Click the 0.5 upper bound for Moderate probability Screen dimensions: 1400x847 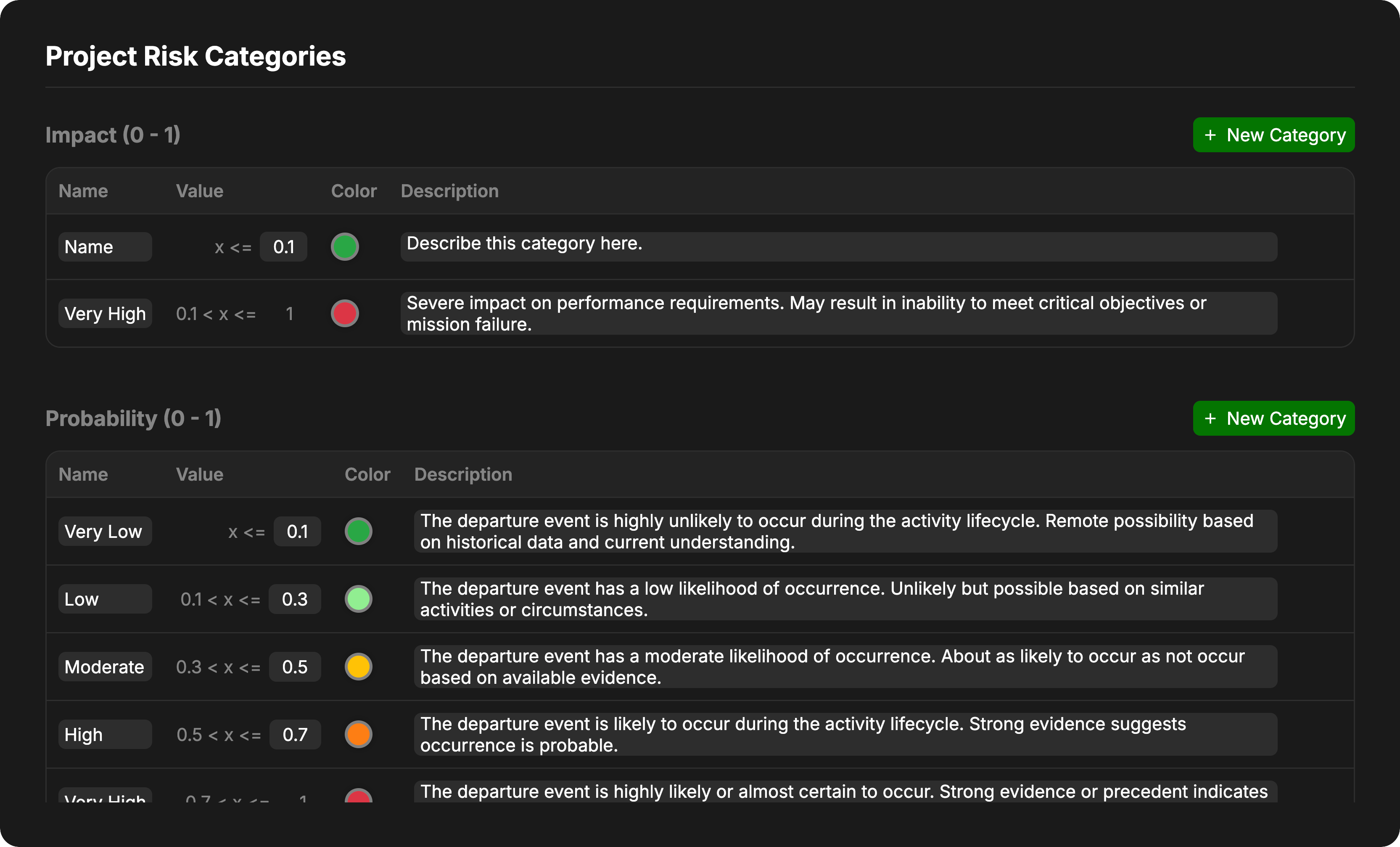[295, 667]
